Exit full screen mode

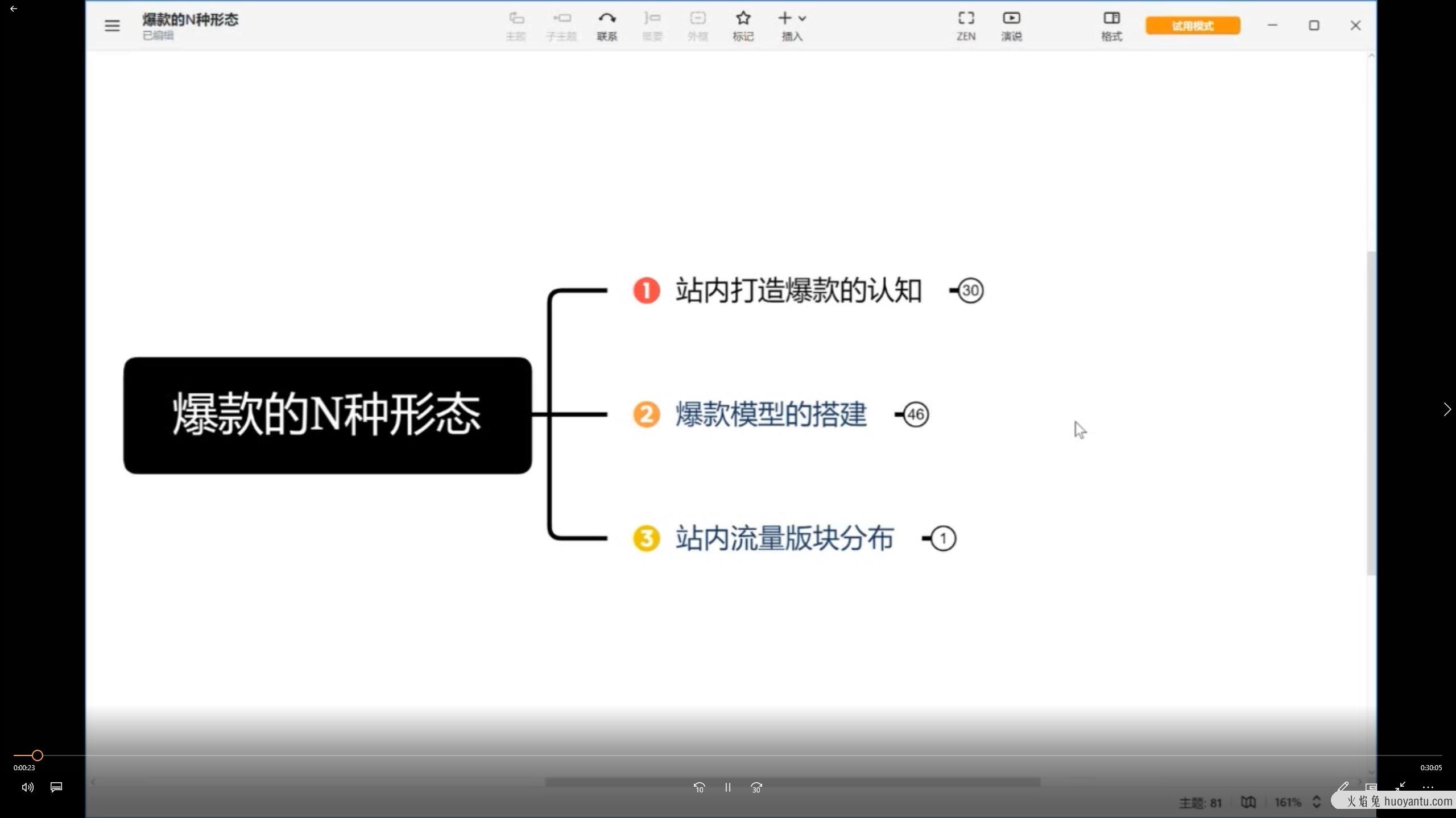1400,787
